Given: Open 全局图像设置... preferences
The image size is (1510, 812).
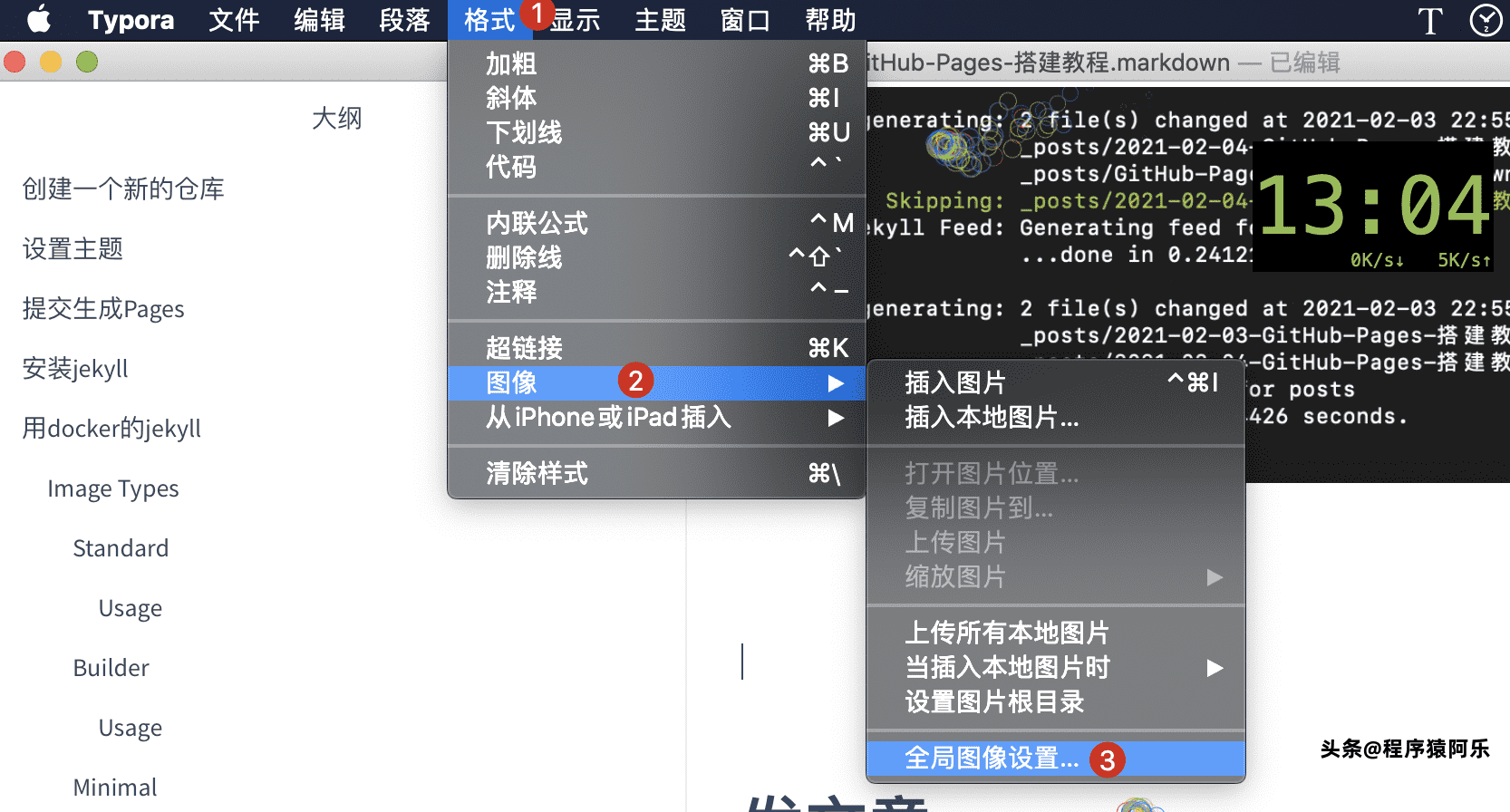Looking at the screenshot, I should tap(1056, 758).
